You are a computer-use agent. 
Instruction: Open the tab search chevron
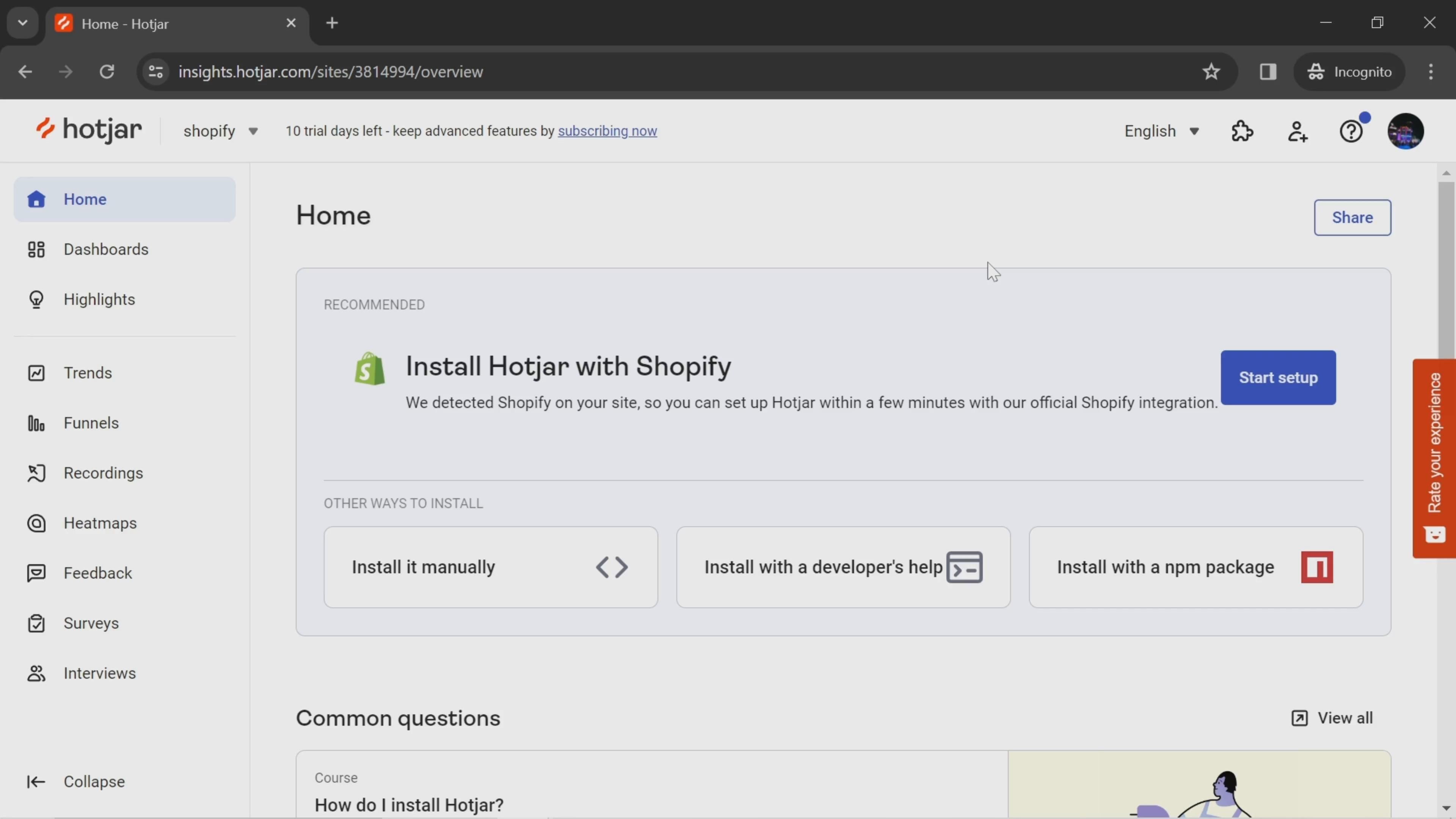coord(23,23)
